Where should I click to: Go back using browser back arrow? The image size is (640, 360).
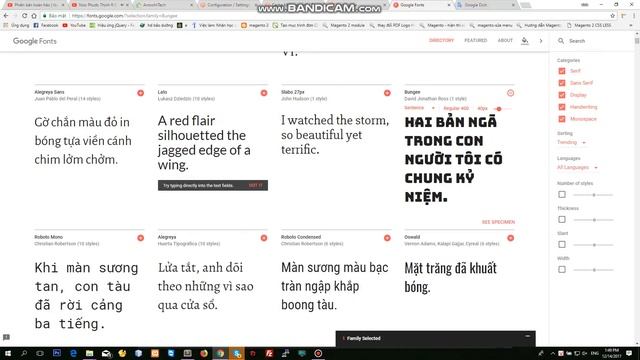point(6,16)
